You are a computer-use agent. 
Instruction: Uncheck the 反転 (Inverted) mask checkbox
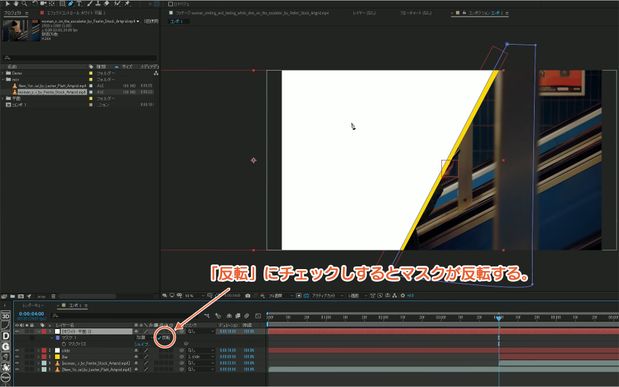pos(159,338)
